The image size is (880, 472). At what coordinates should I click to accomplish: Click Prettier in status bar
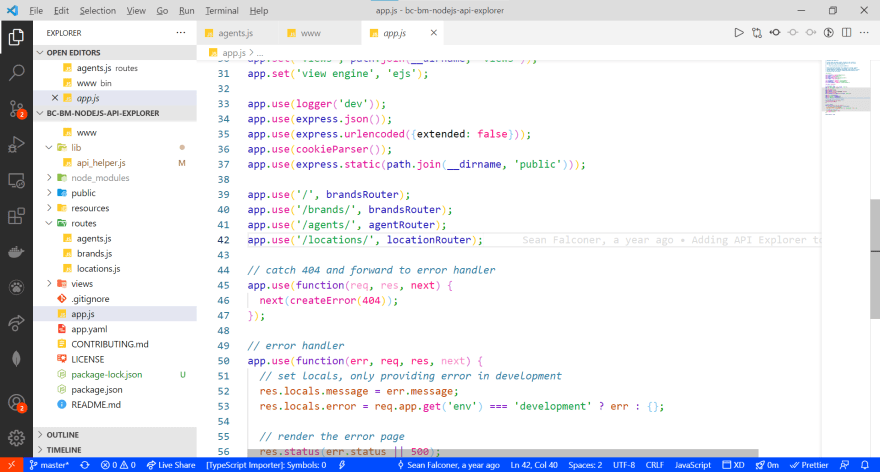tap(809, 465)
